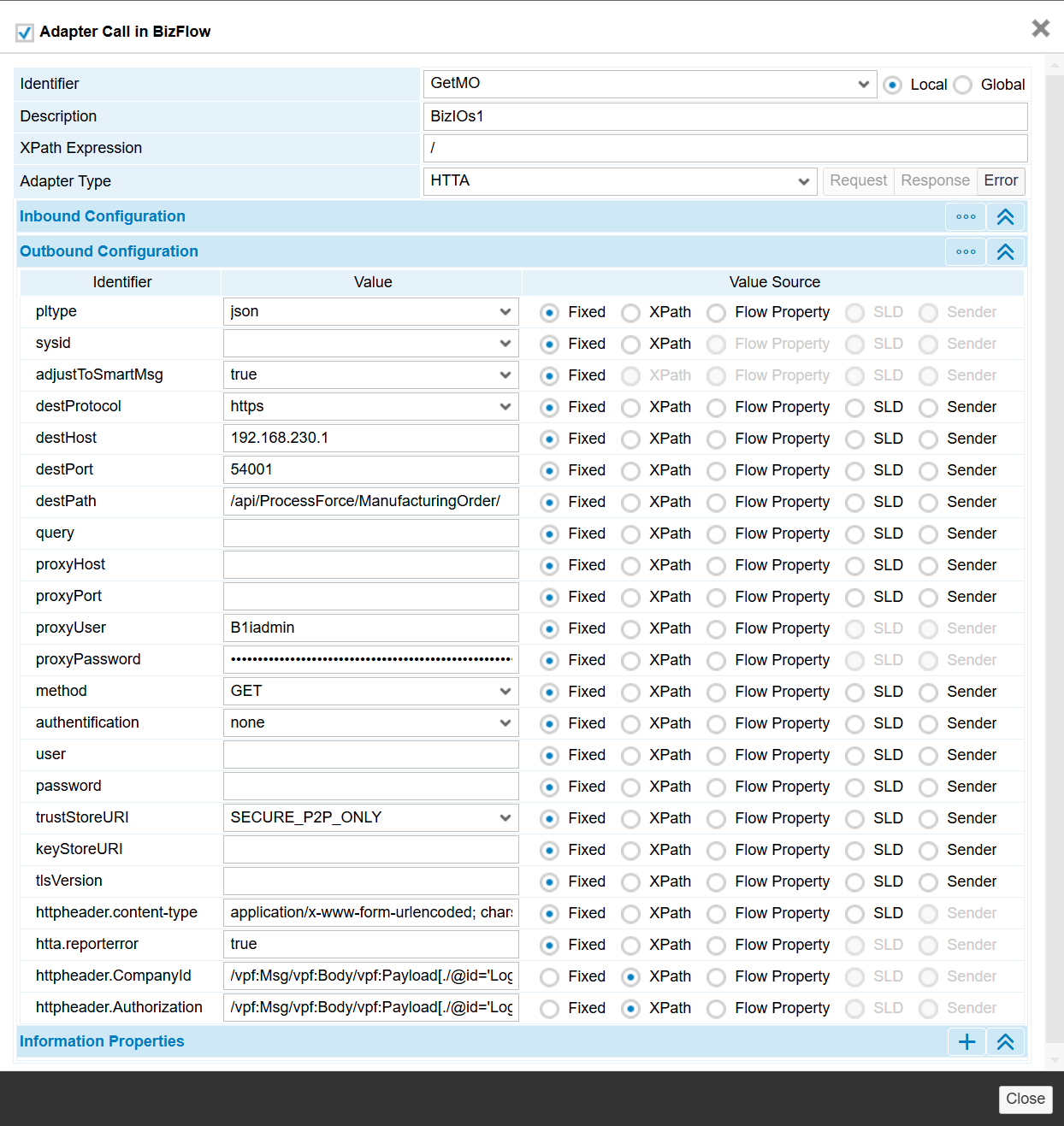Select the Global radio button for Identifier
1064x1126 pixels.
pyautogui.click(x=963, y=85)
